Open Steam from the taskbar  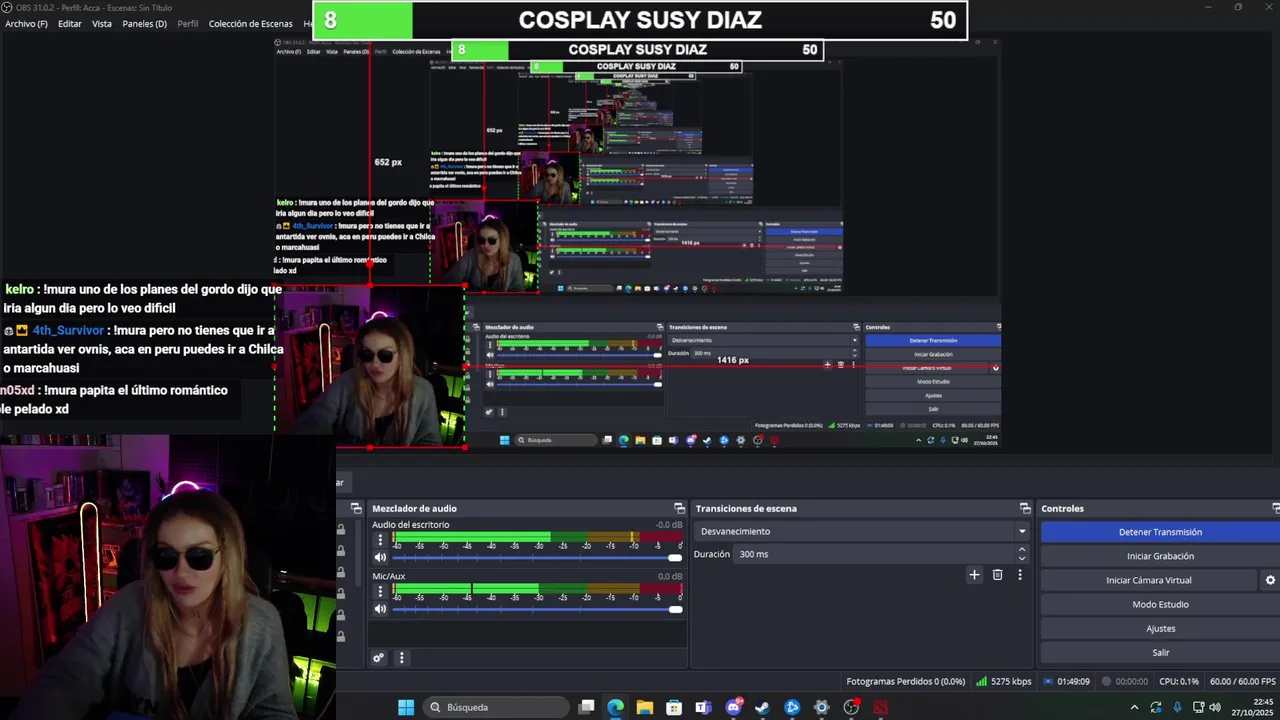pos(762,707)
